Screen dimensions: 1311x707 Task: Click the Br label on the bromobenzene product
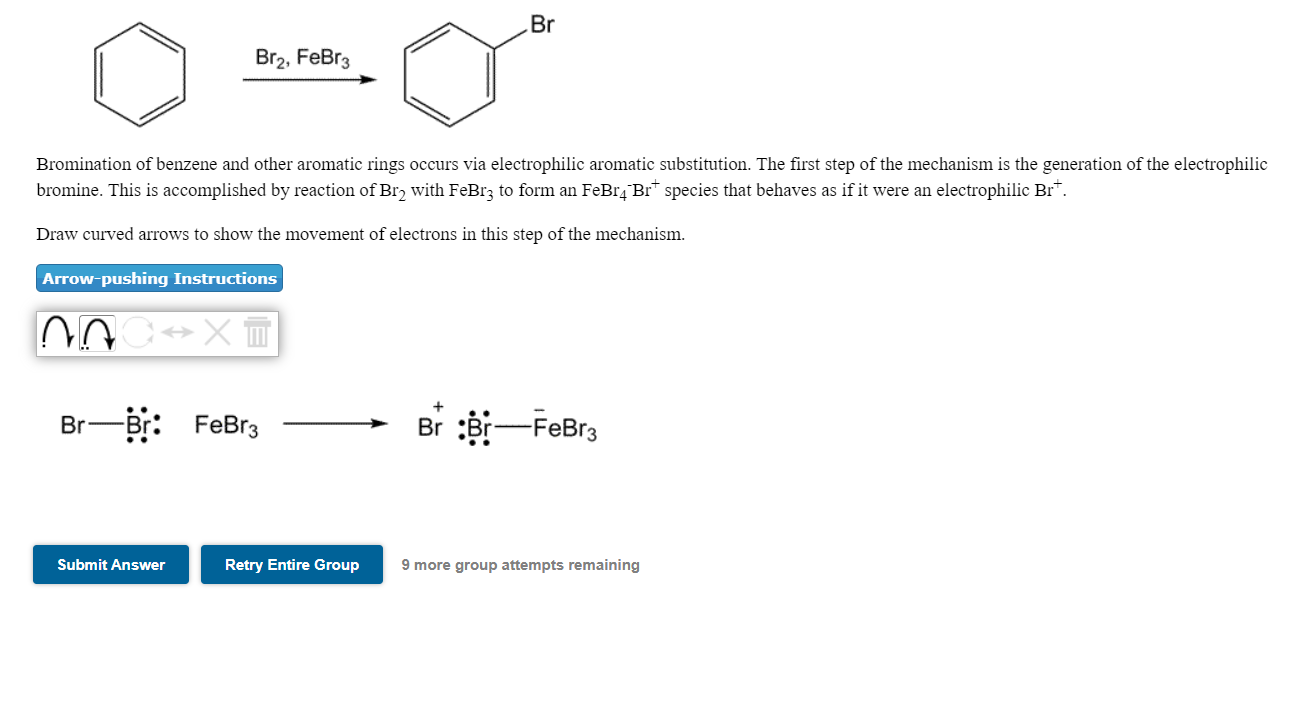(541, 25)
